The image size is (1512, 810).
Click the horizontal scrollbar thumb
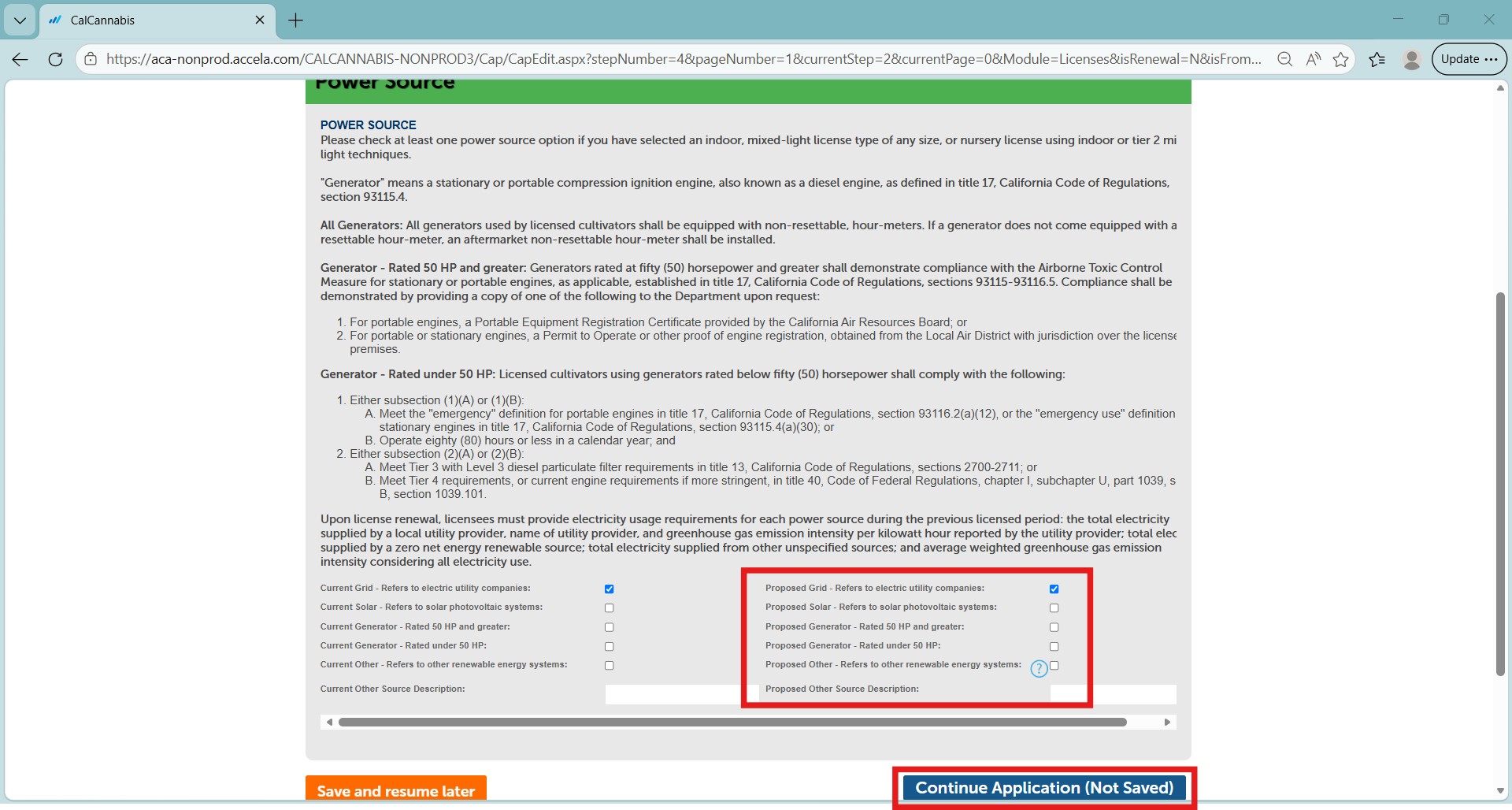[x=732, y=722]
